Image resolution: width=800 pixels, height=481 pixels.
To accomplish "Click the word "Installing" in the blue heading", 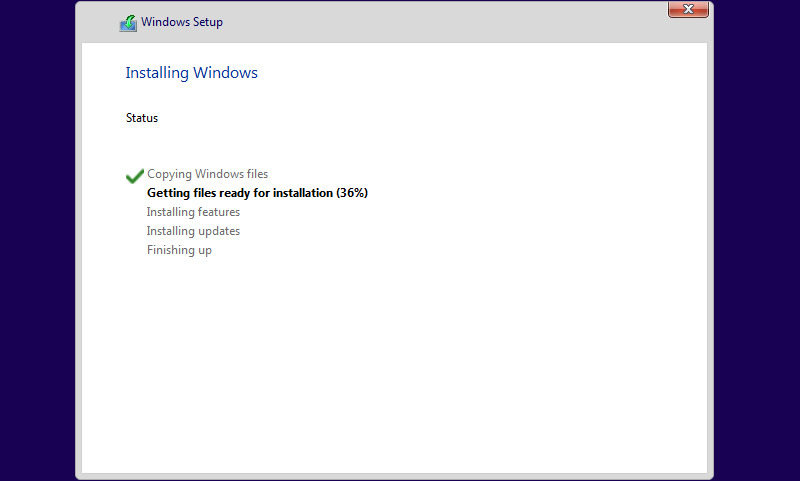I will point(156,73).
